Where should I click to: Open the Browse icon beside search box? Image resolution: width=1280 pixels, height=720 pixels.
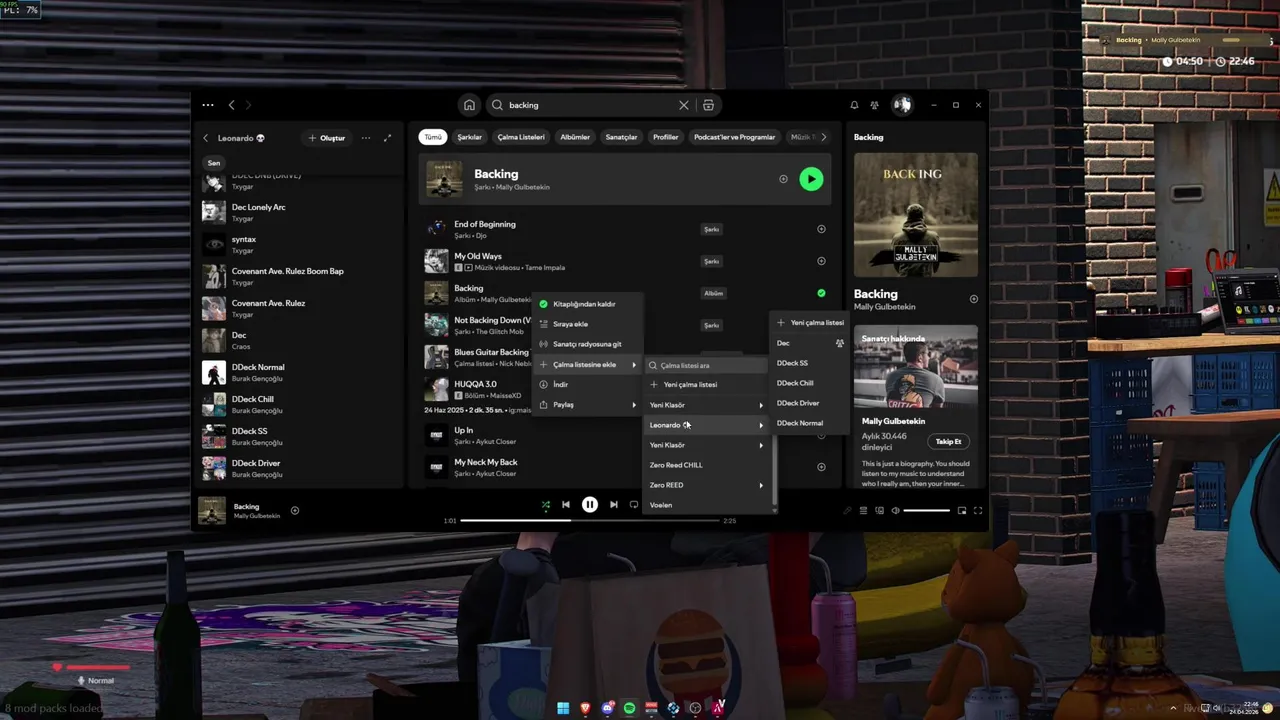[x=708, y=105]
